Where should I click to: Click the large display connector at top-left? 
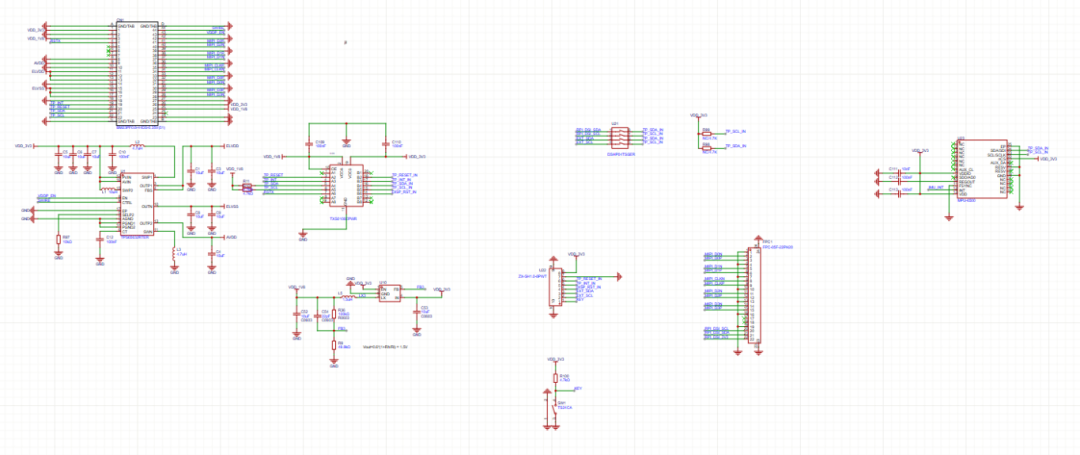[135, 72]
